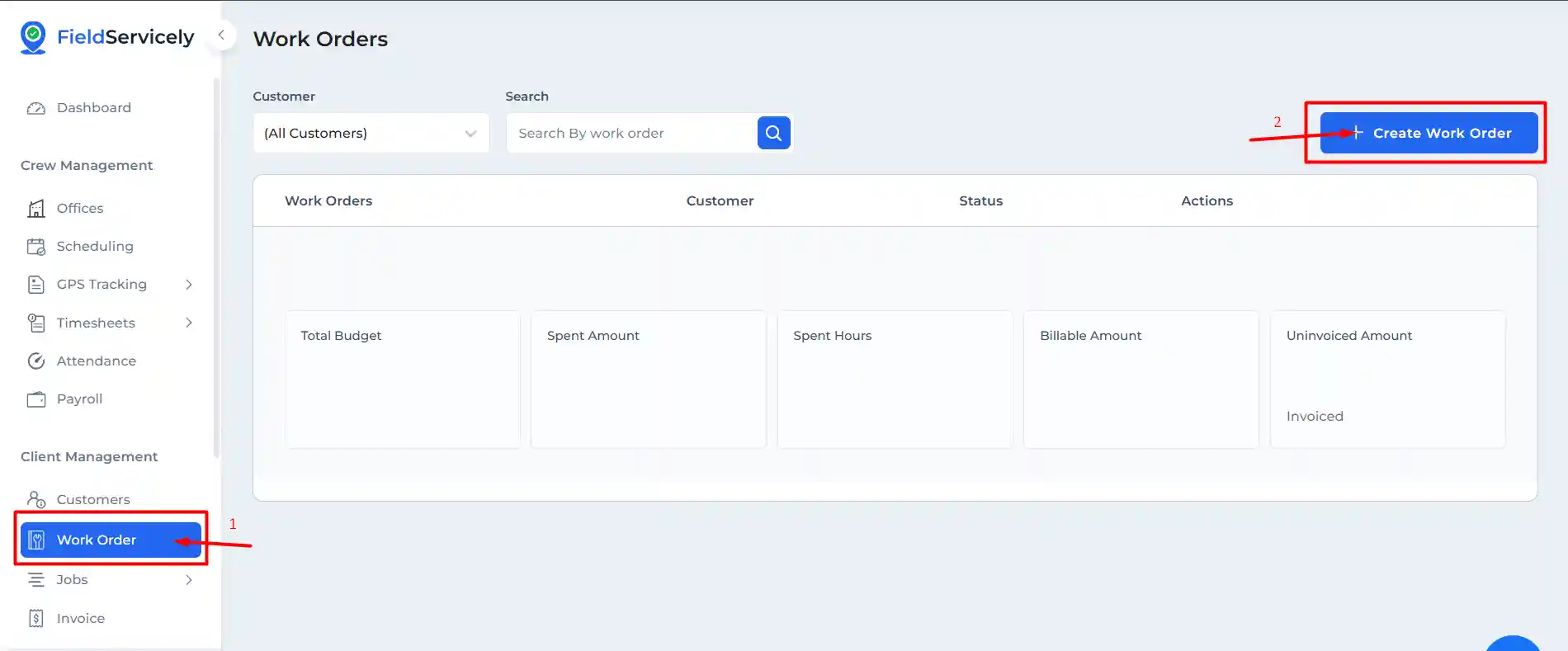Click Create Work Order button
The image size is (1568, 651).
[1429, 133]
